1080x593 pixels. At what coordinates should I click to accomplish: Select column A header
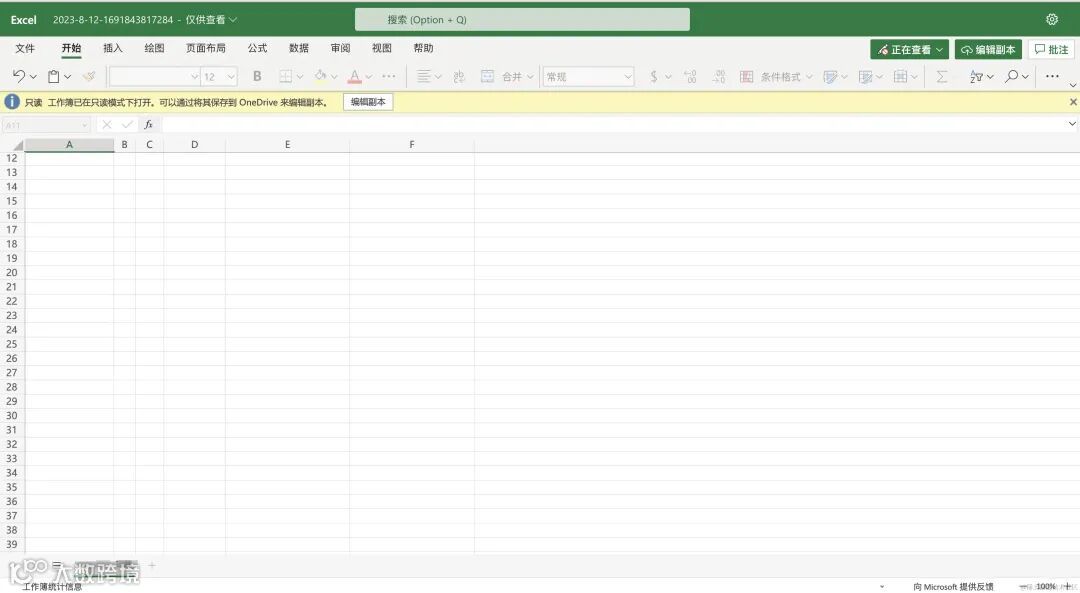(69, 145)
